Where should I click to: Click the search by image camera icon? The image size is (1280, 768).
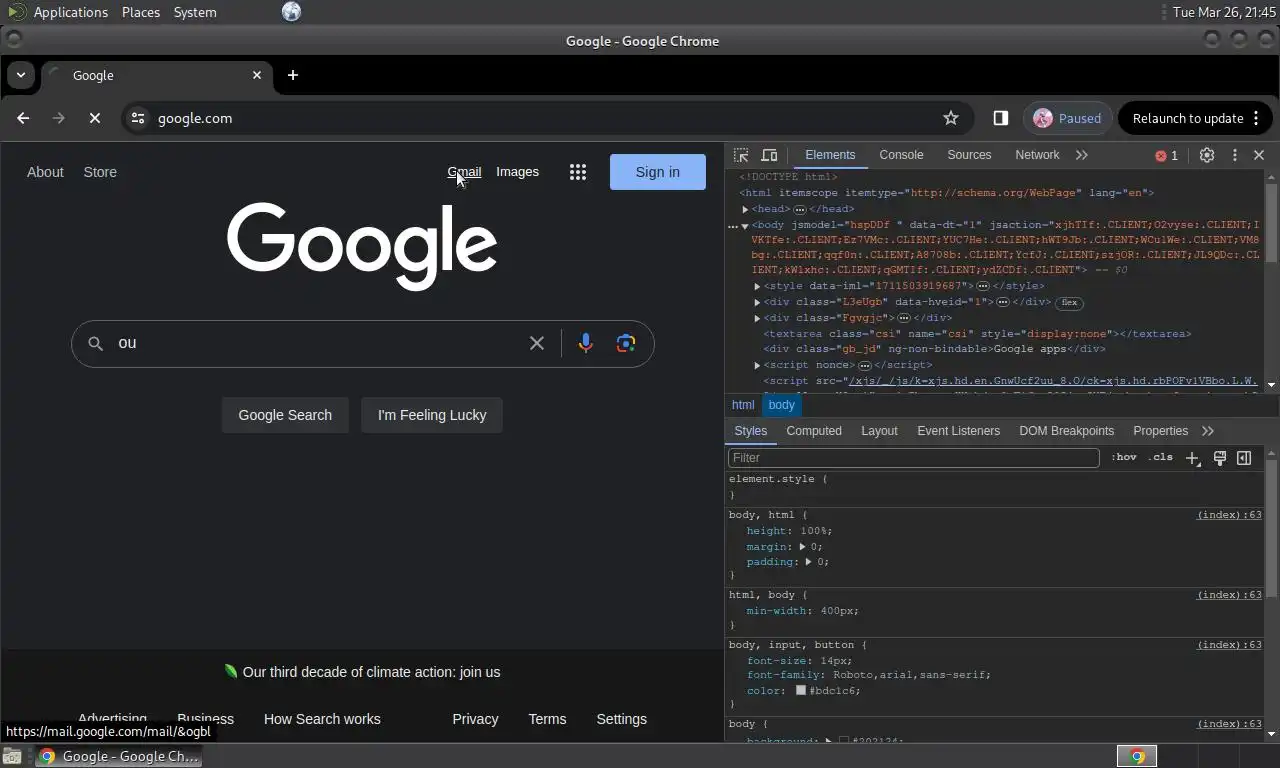(626, 343)
